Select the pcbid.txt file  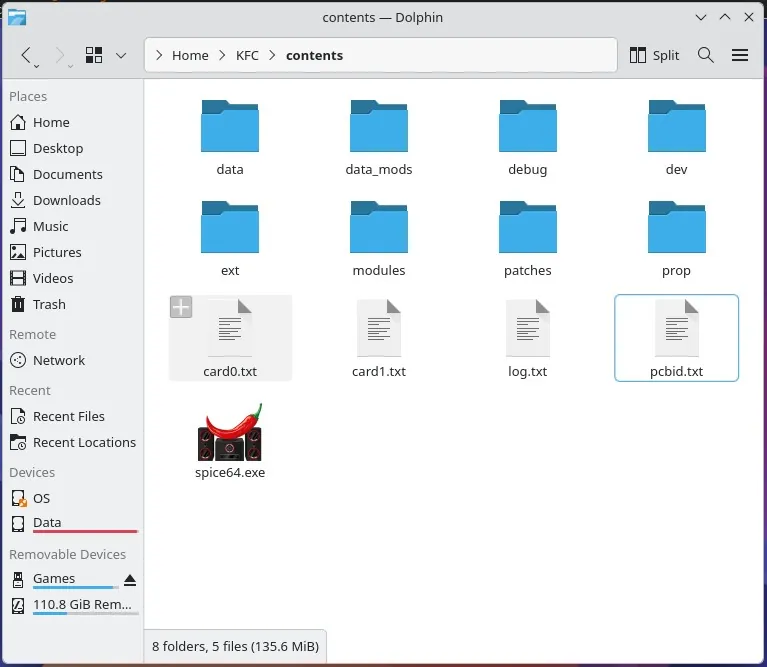click(x=677, y=336)
